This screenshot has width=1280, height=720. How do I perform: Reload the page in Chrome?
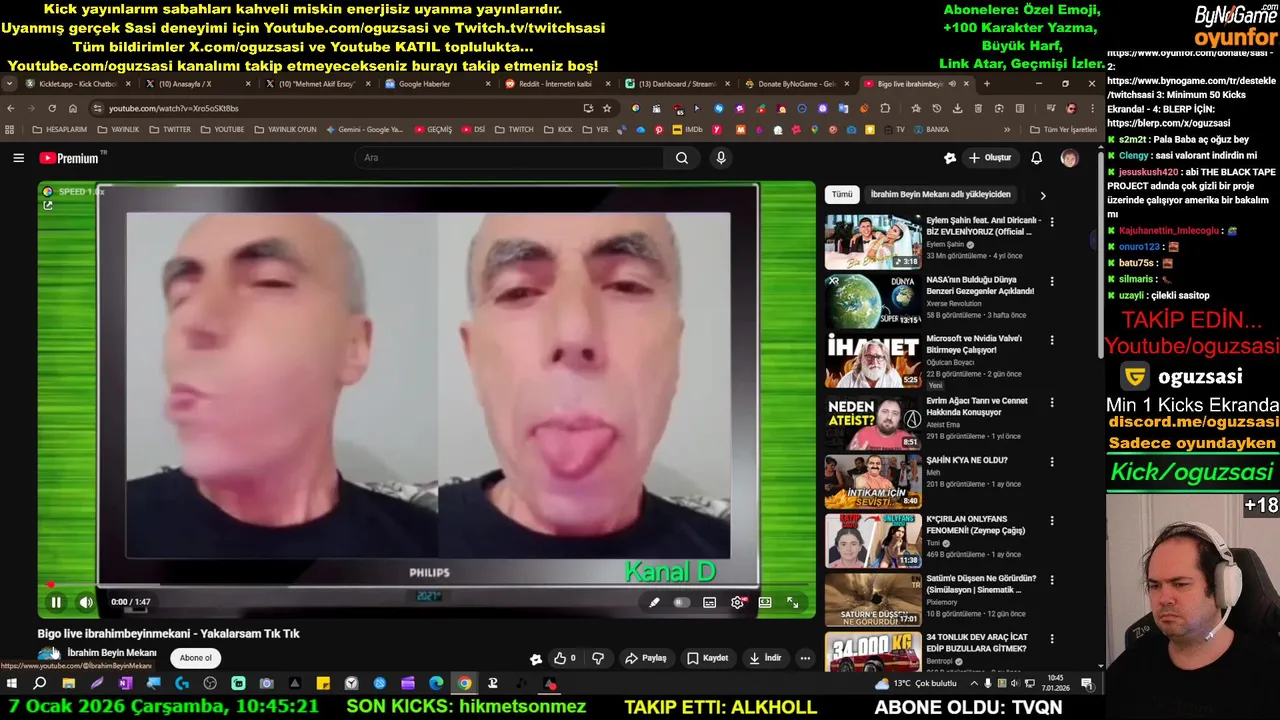[x=52, y=108]
